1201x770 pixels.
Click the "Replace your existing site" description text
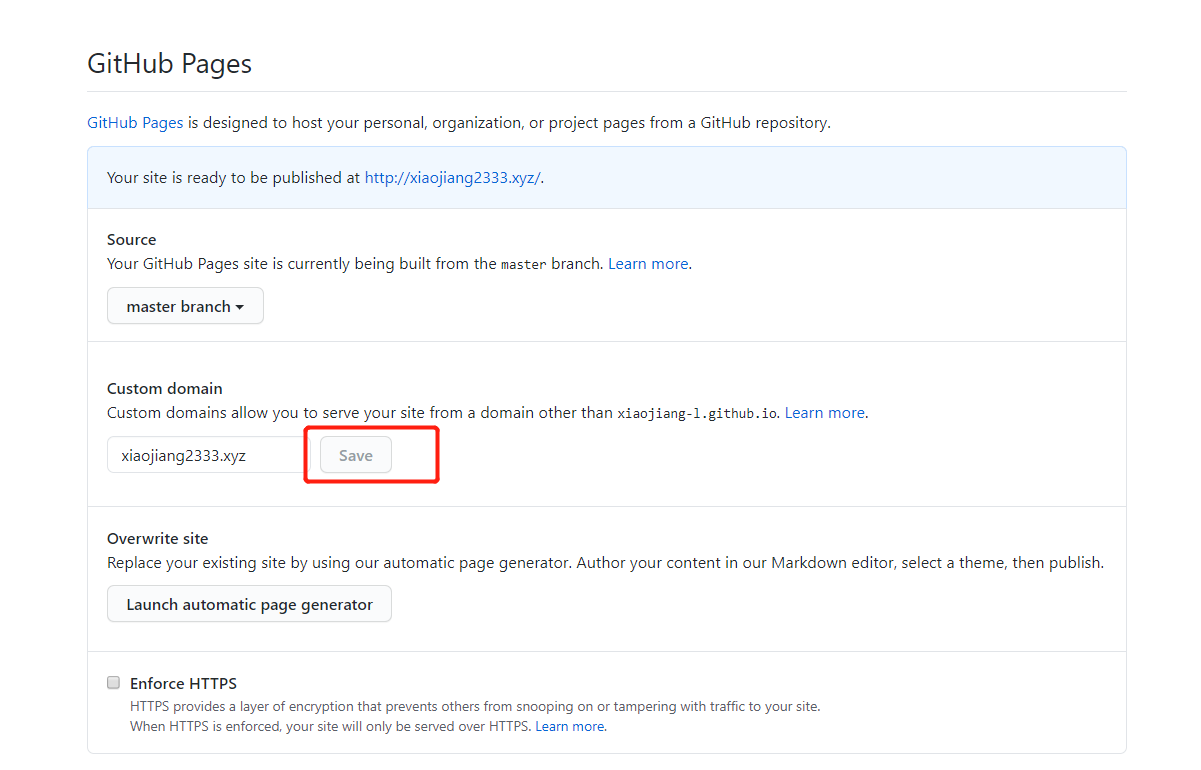[x=340, y=563]
